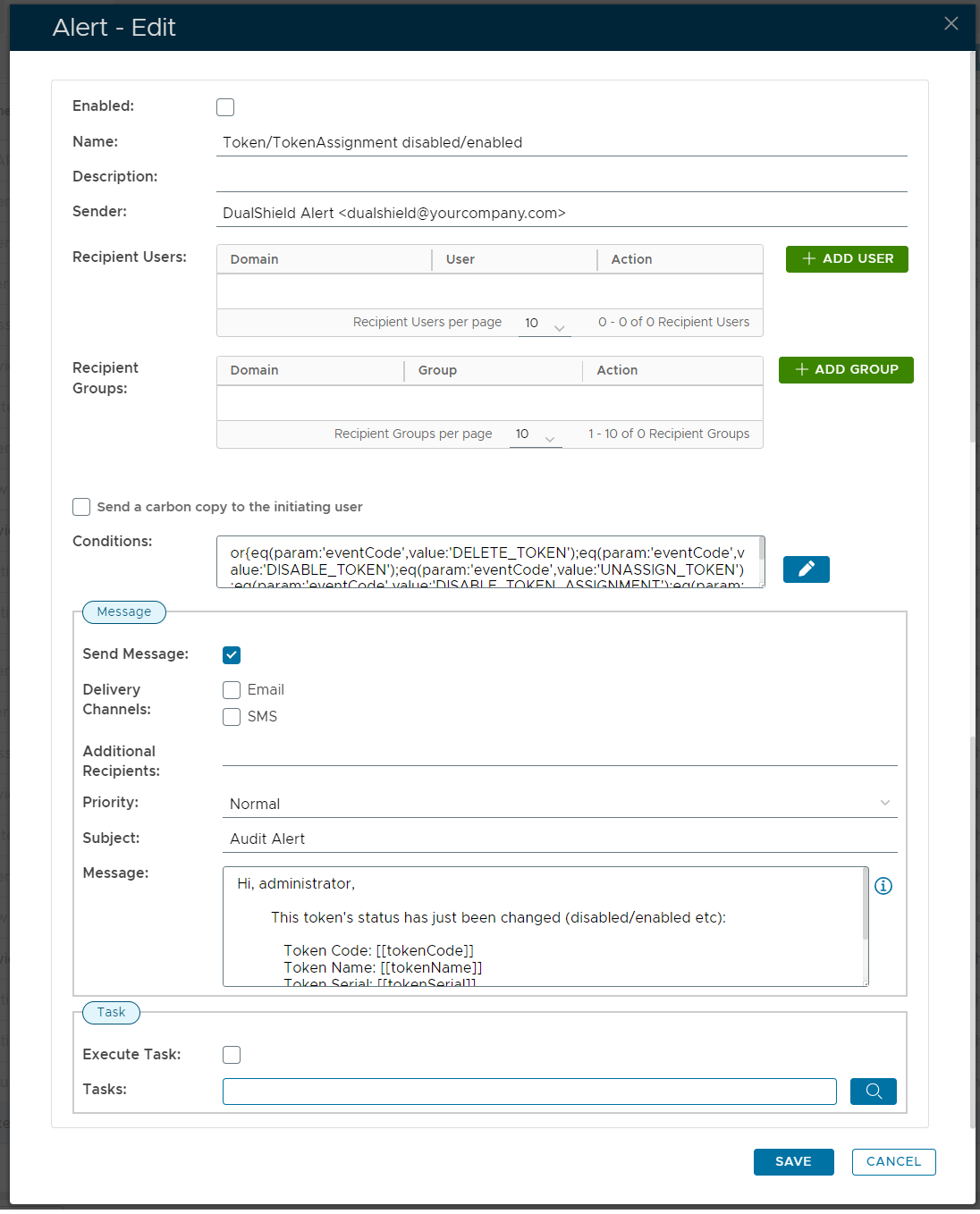This screenshot has width=980, height=1214.
Task: Enable carbon copy to the initiating user
Action: (81, 507)
